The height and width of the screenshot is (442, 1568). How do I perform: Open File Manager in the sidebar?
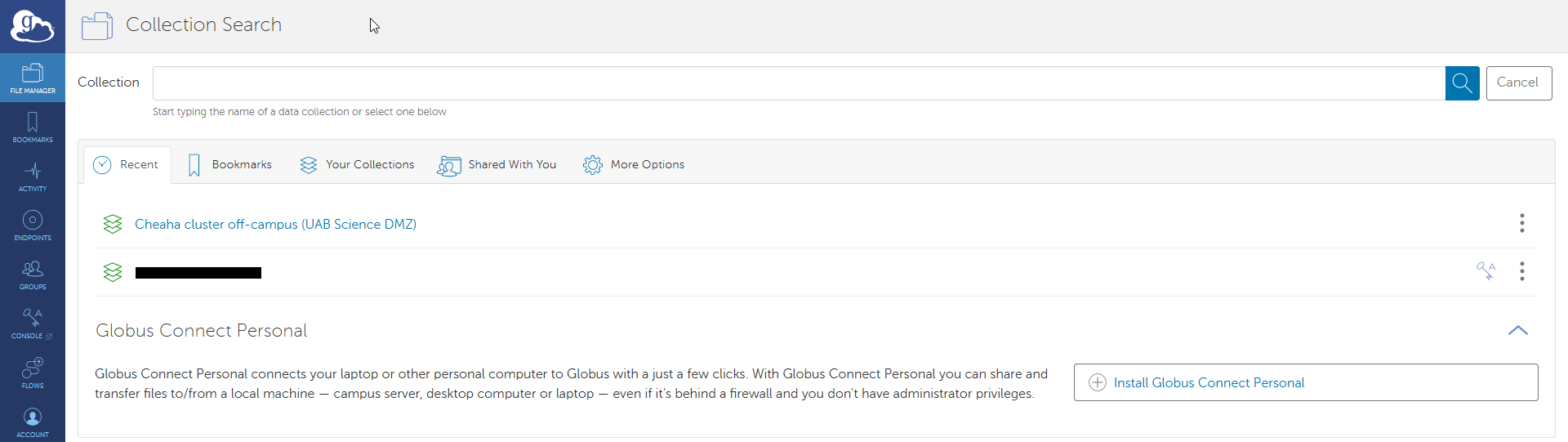(x=33, y=78)
